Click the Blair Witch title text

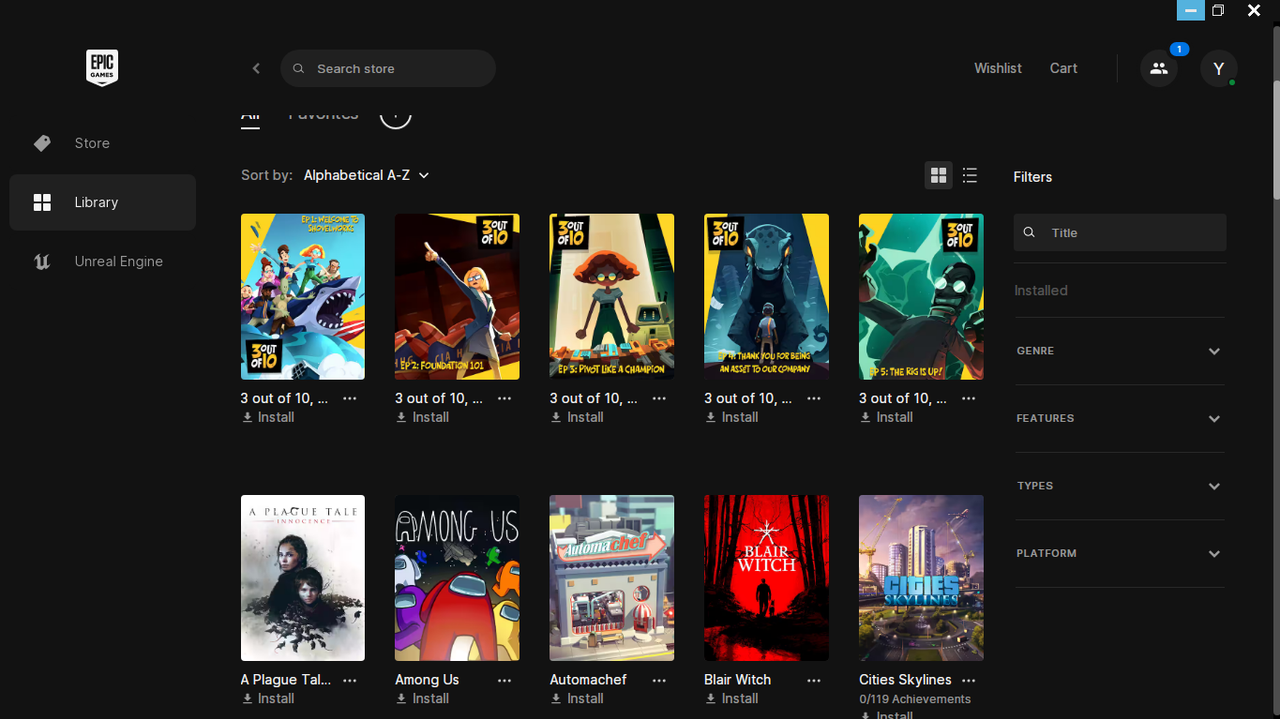tap(738, 680)
